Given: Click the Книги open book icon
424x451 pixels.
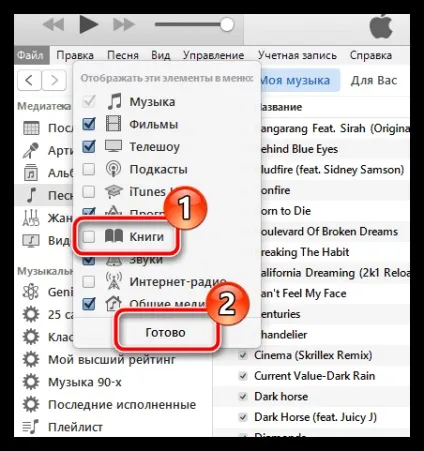Looking at the screenshot, I should [x=114, y=236].
